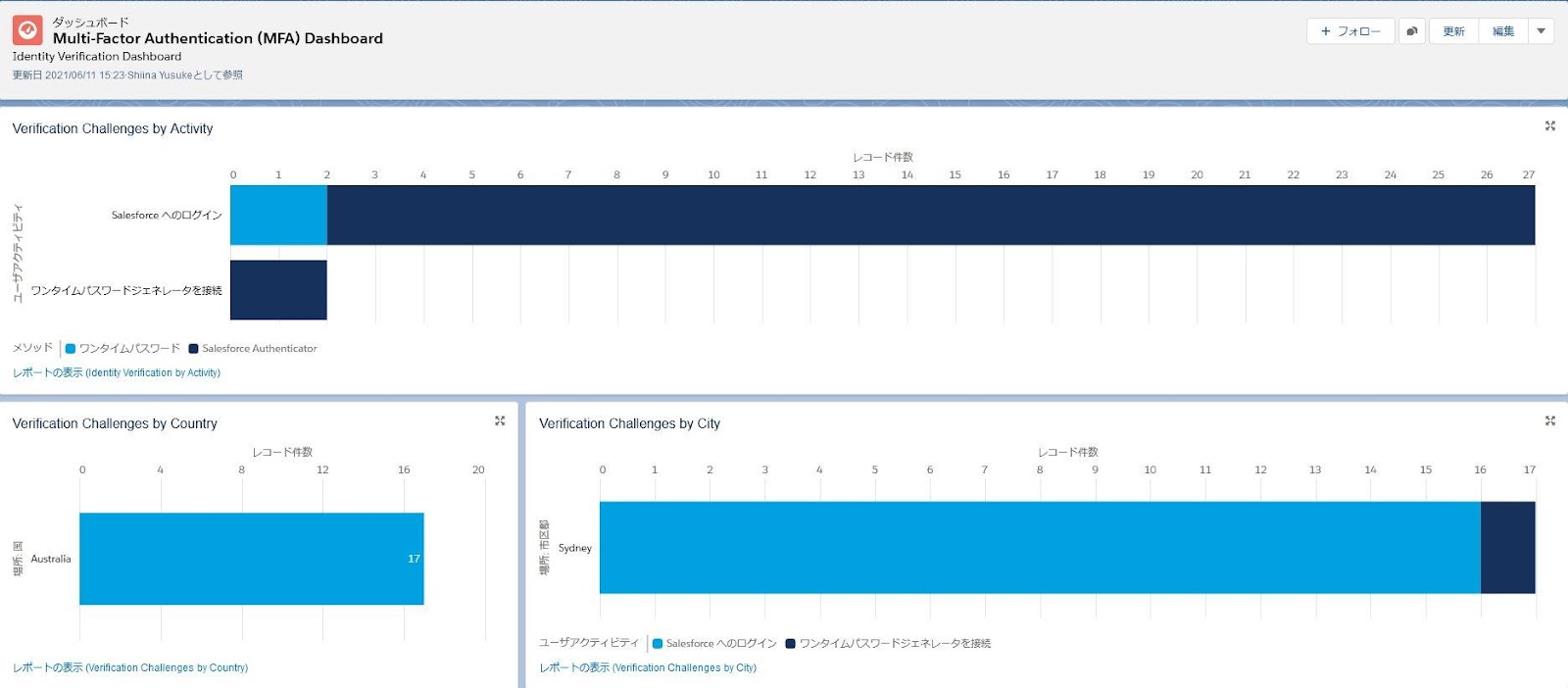Click the light blue Sydney bar segment
Screen dimensions: 1568x688
[x=1040, y=548]
